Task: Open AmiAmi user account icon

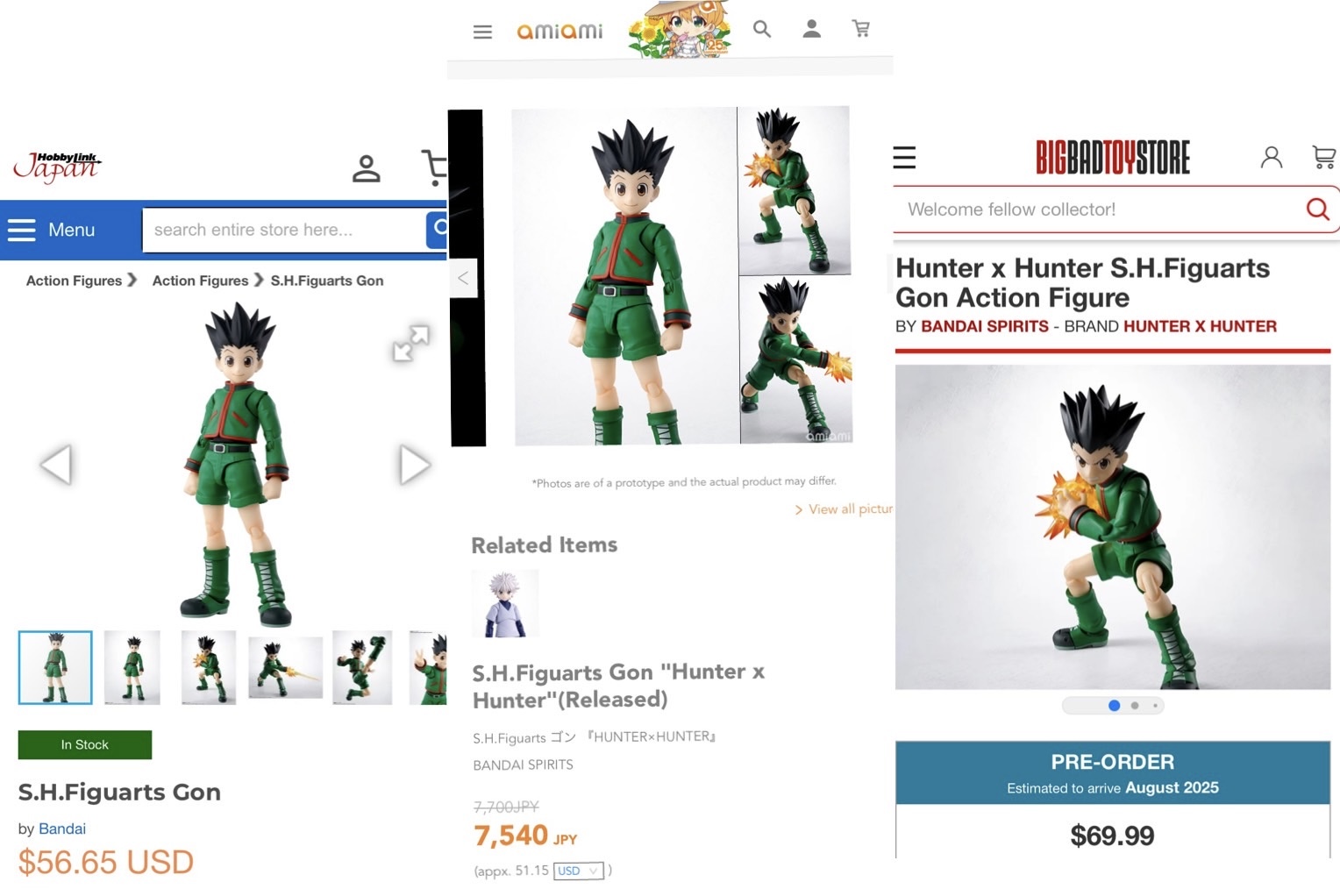Action: (x=812, y=29)
